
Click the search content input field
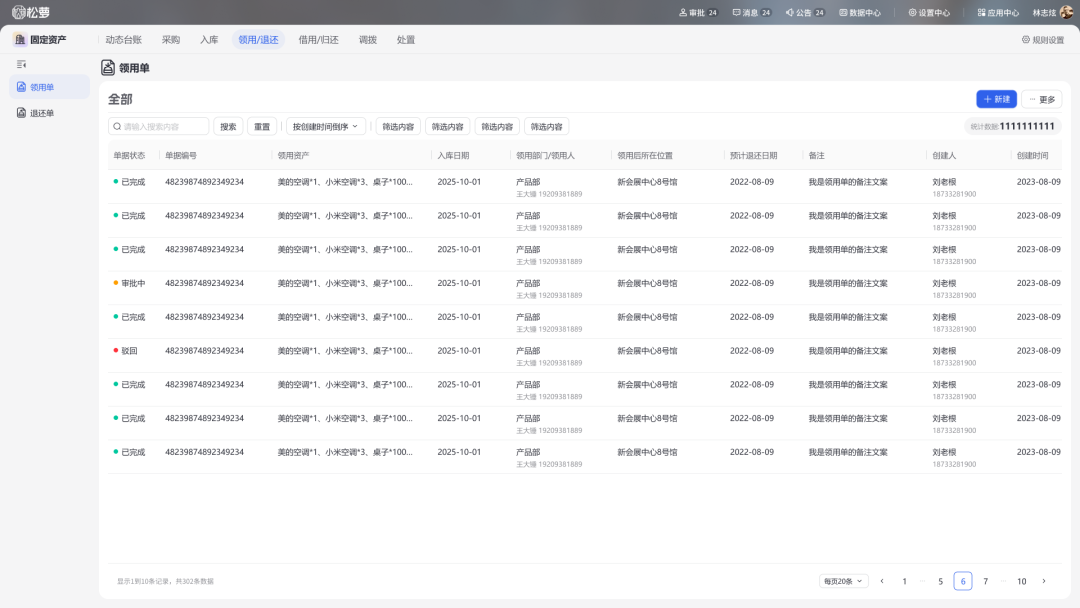point(160,127)
